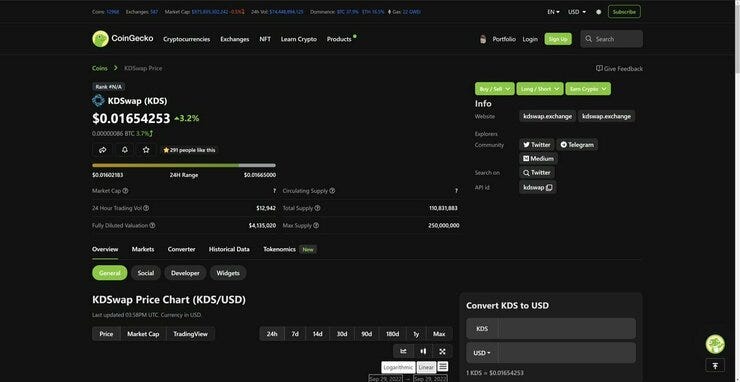Screen dimensions: 740x382
Task: Click the KDSwap coin logo icon
Action: 98,101
